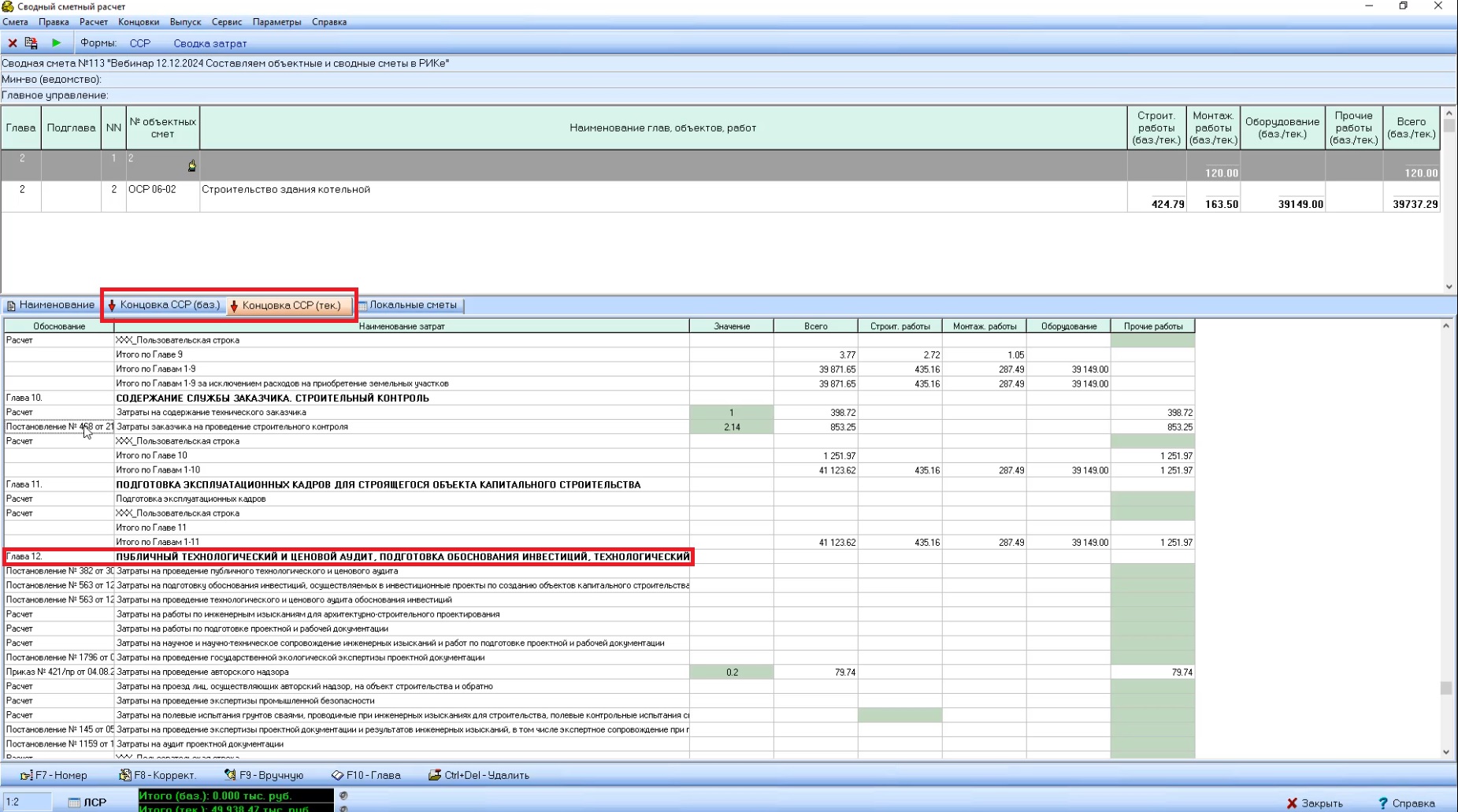Image resolution: width=1458 pixels, height=812 pixels.
Task: Click the F9 – Вручную icon
Action: 229,776
